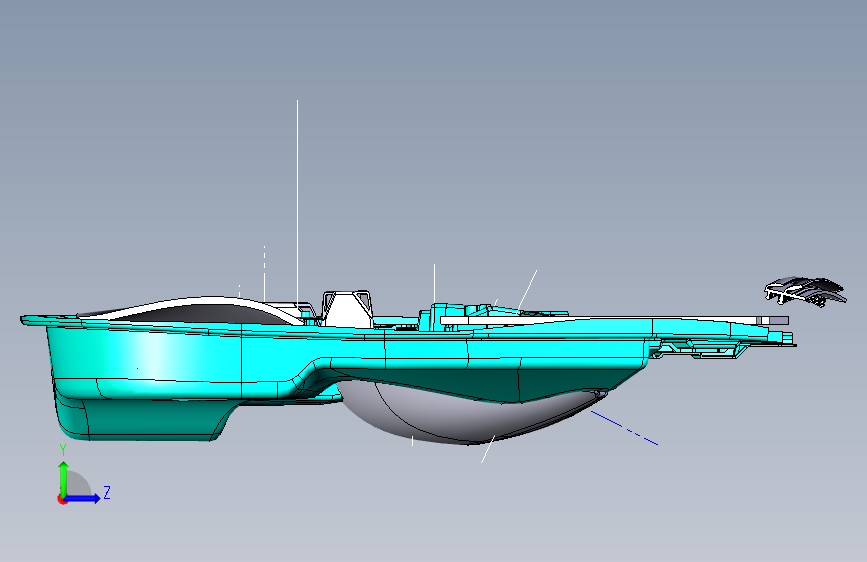Click the red origin point of triad
Screen dimensions: 867x562
(62, 499)
